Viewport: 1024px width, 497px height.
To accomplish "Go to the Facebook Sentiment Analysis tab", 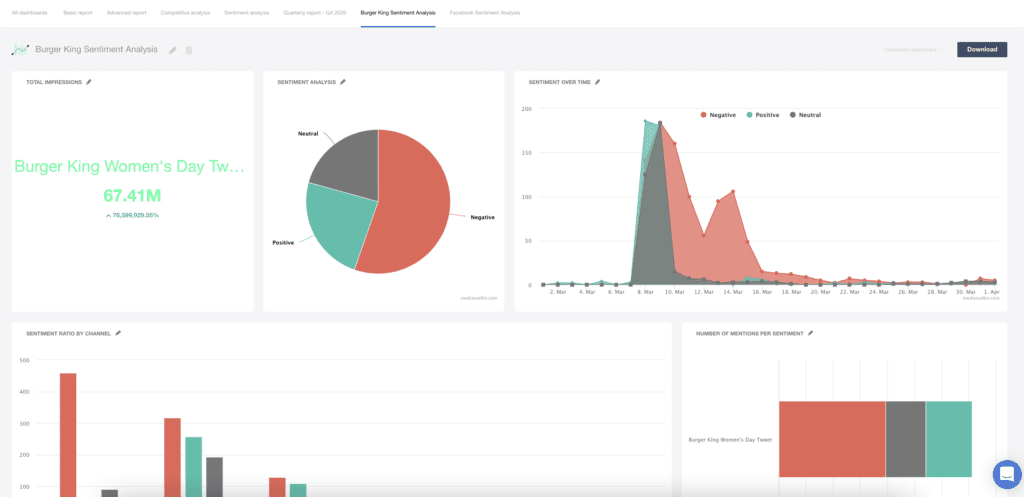I will click(488, 12).
